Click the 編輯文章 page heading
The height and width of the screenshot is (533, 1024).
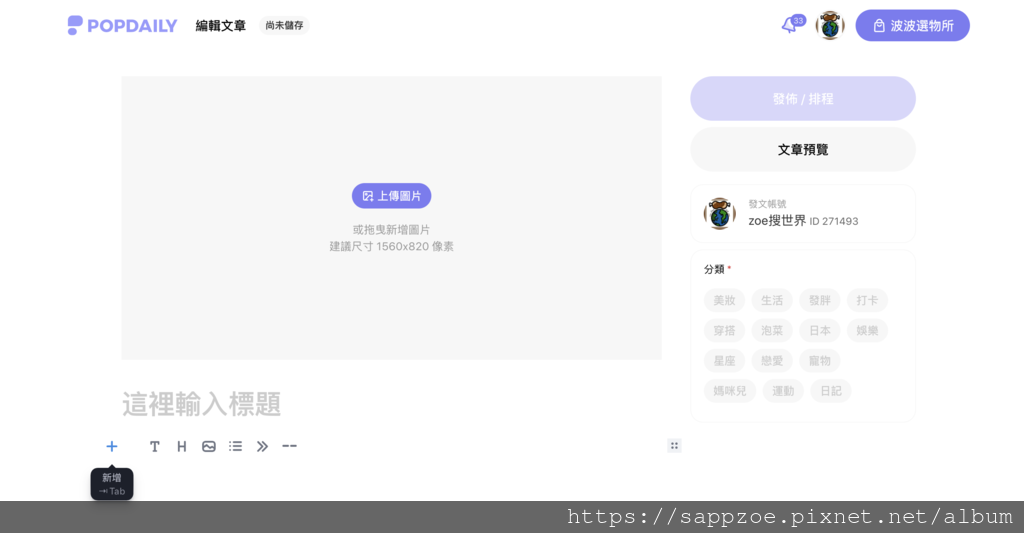(221, 25)
